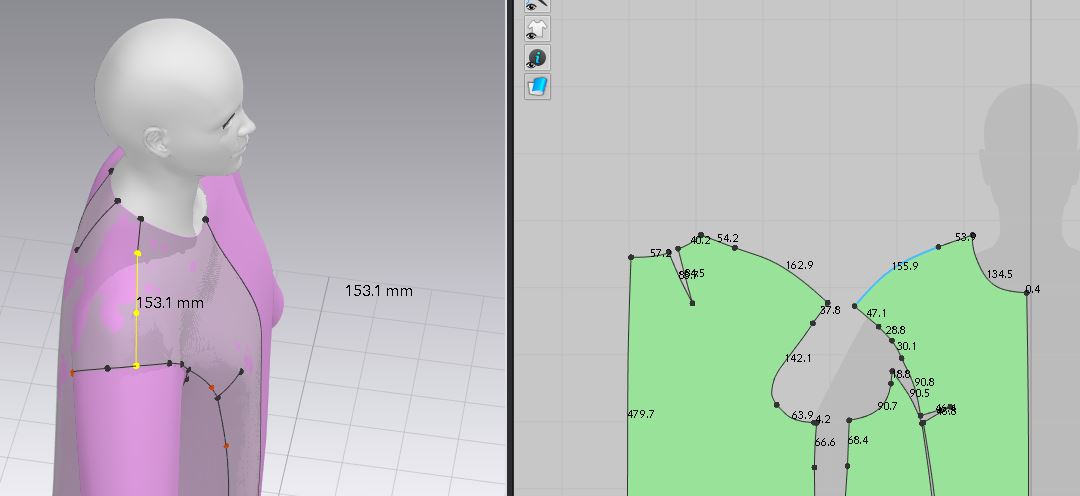This screenshot has width=1080, height=496.
Task: Click the 47.1 segment length label
Action: tap(876, 313)
